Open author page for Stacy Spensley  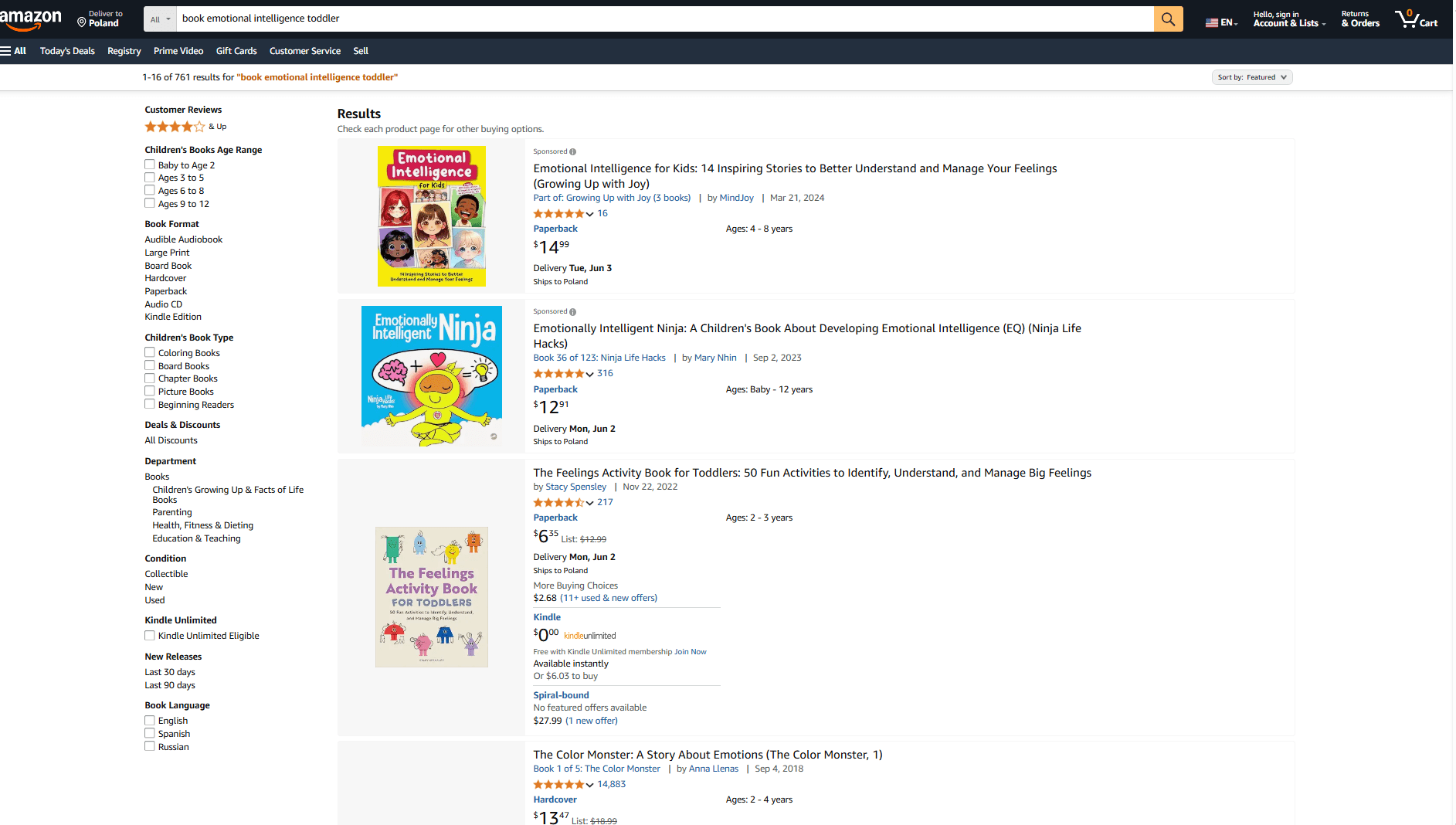pyautogui.click(x=575, y=487)
